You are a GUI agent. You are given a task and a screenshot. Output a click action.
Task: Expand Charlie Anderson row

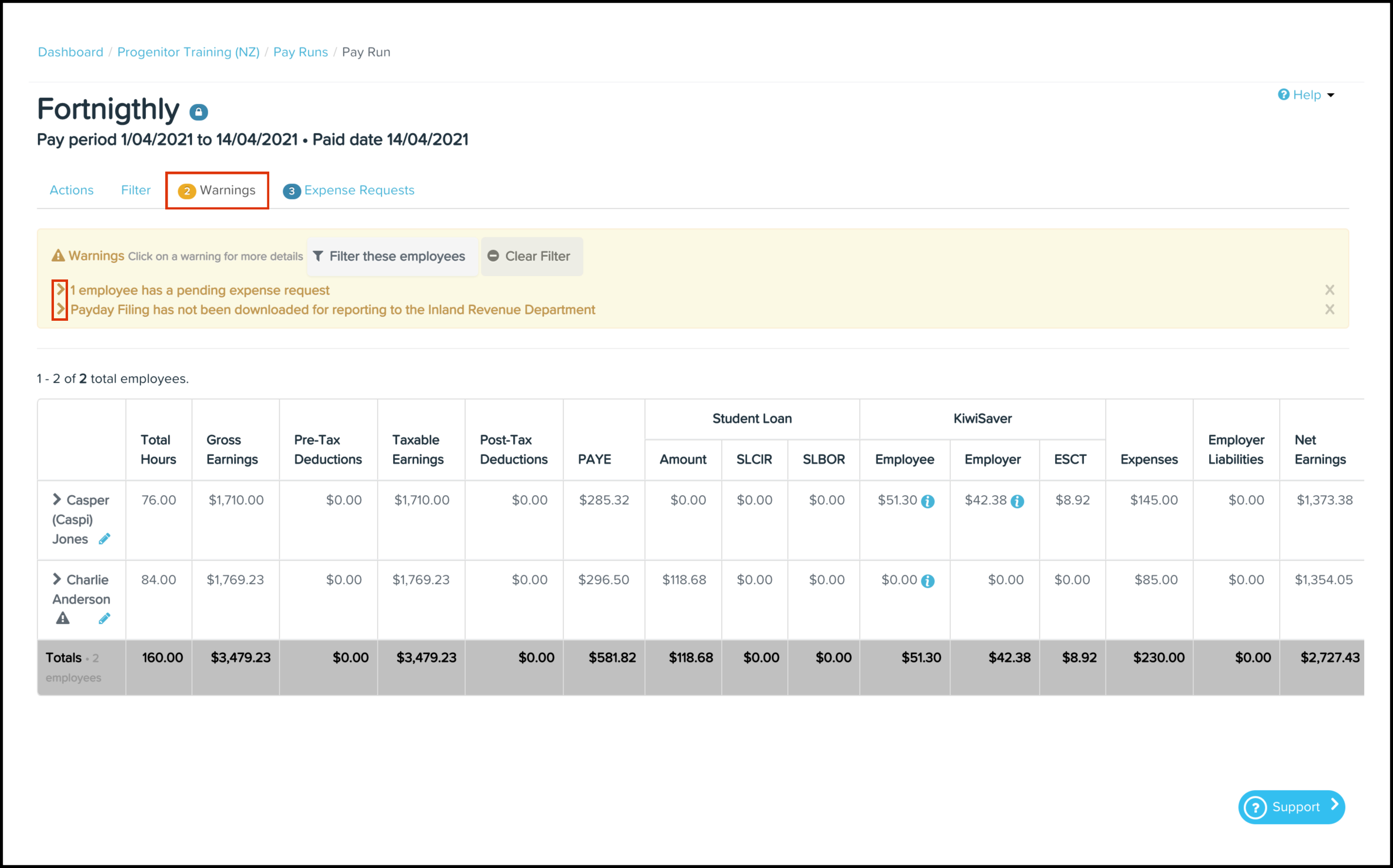point(57,579)
